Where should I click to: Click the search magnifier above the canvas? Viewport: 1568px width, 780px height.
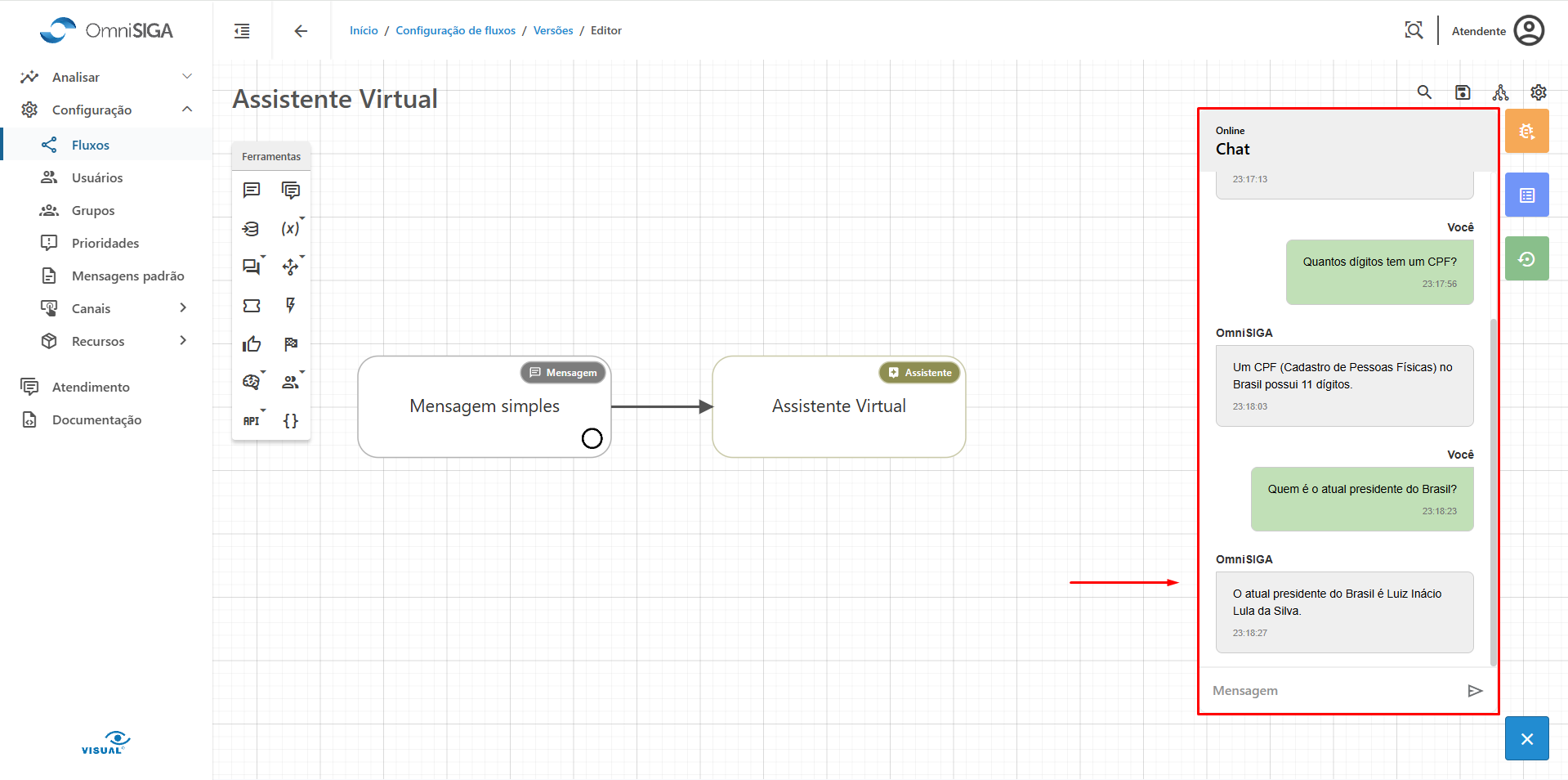[x=1424, y=92]
